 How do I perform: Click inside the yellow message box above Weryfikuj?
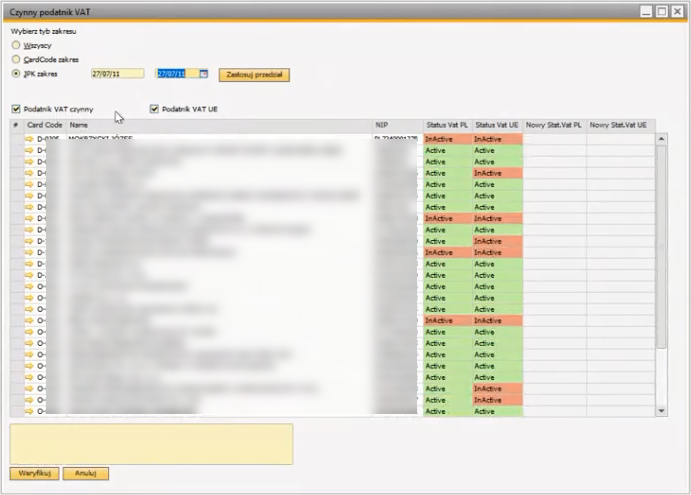pyautogui.click(x=152, y=444)
